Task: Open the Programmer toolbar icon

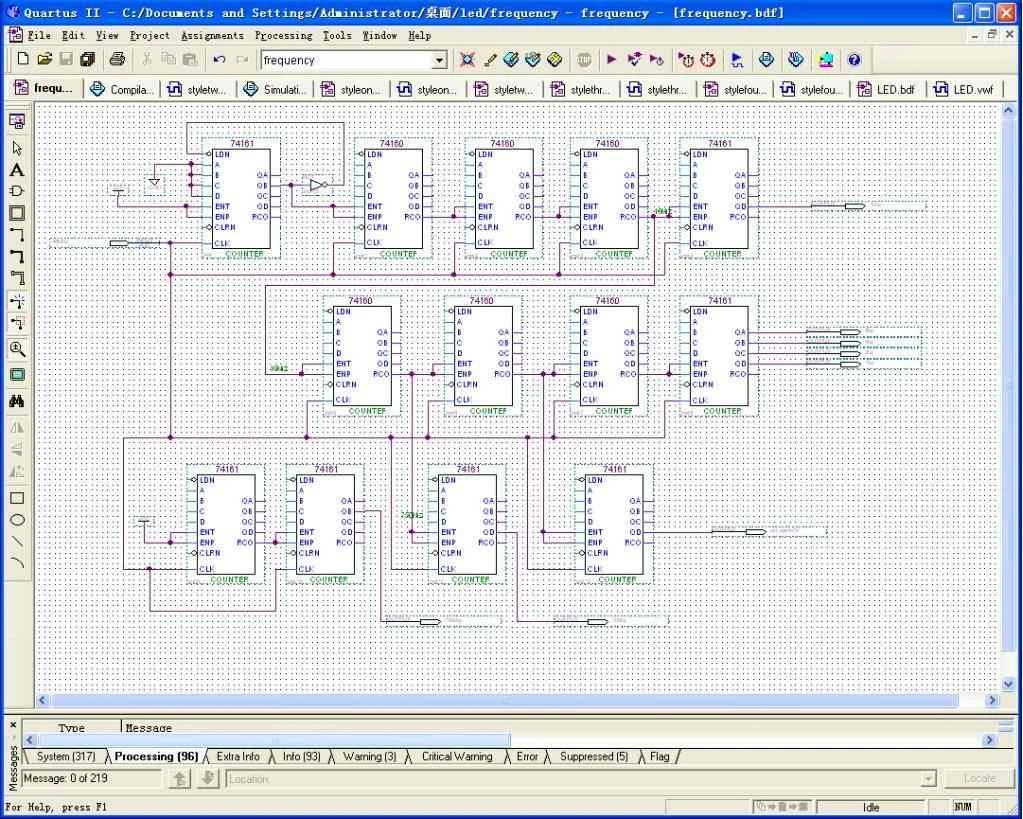Action: [x=795, y=60]
